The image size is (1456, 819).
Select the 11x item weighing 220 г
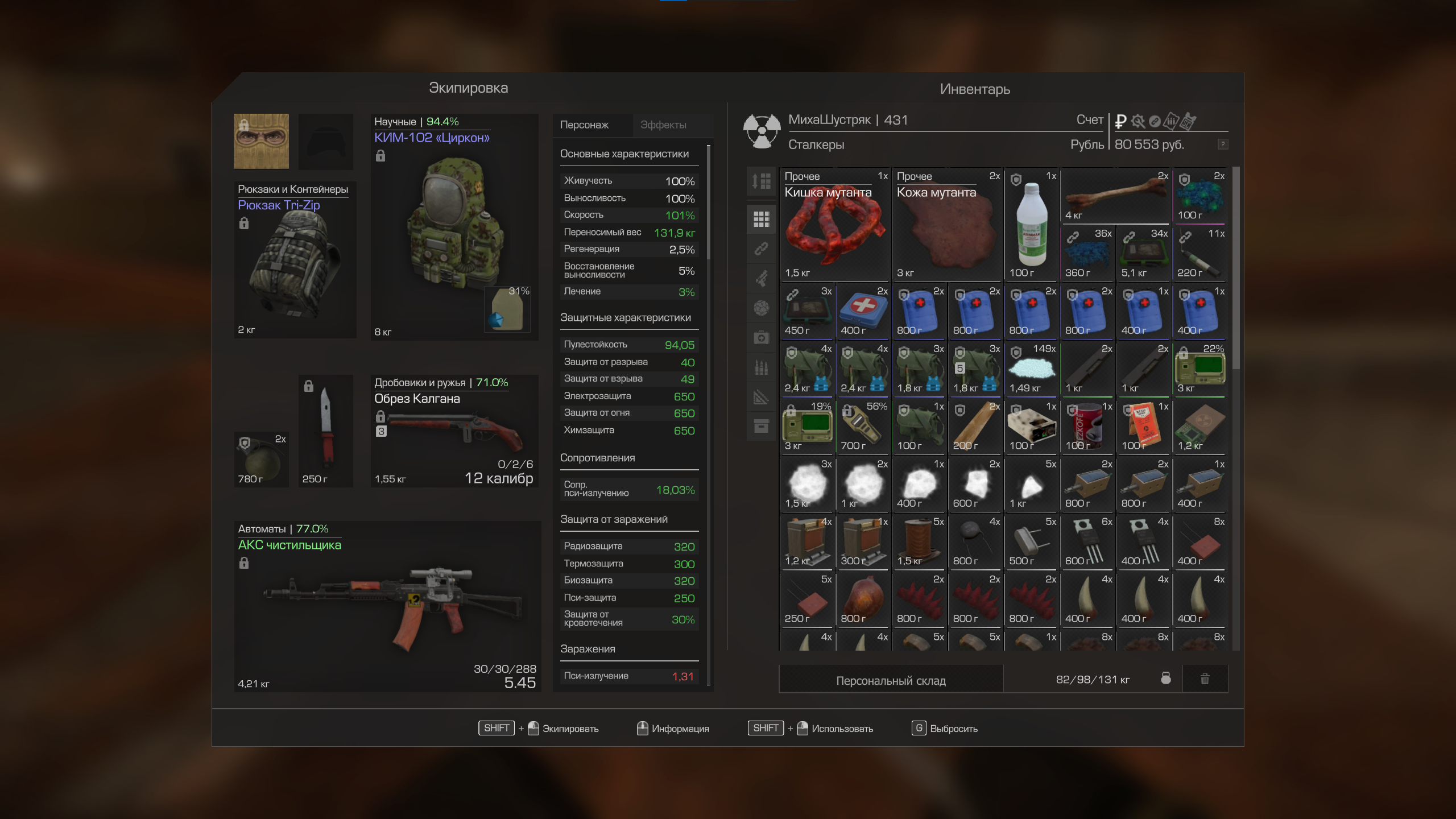coord(1200,253)
